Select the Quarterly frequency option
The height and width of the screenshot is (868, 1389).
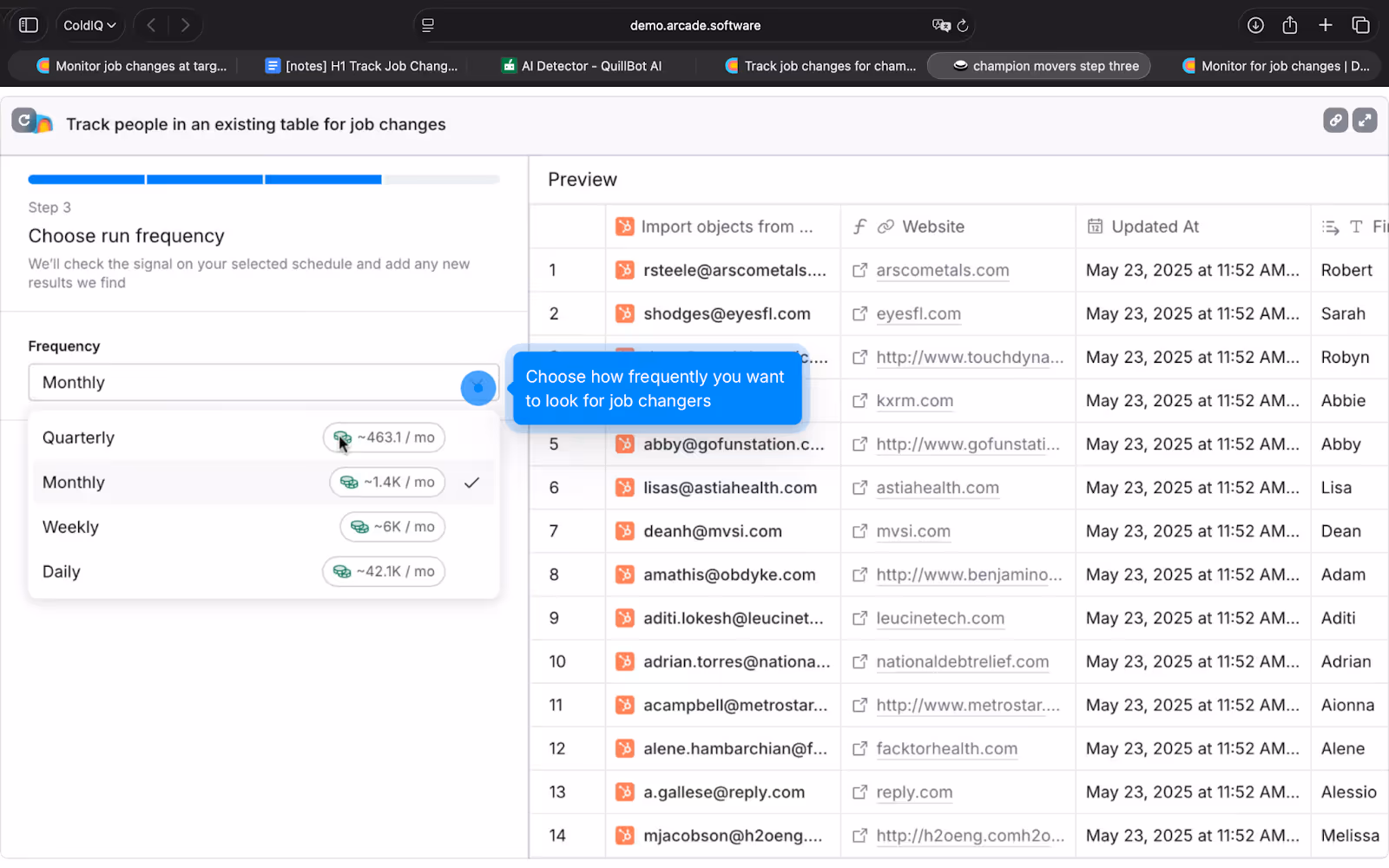pyautogui.click(x=264, y=437)
